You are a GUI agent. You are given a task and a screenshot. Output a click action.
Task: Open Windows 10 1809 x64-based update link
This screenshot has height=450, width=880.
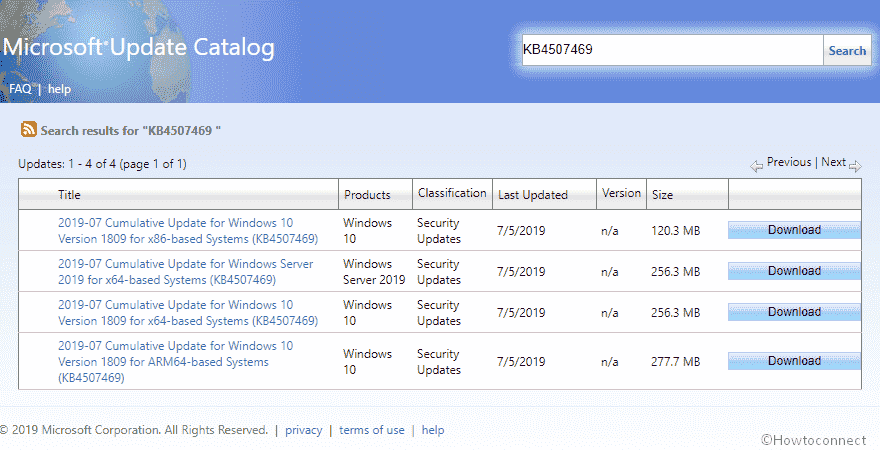(188, 313)
